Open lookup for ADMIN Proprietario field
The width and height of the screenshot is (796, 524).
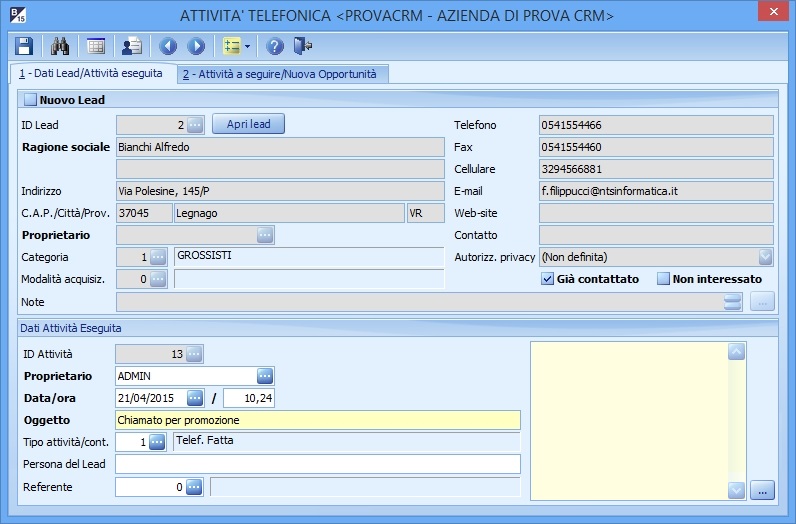click(x=265, y=376)
